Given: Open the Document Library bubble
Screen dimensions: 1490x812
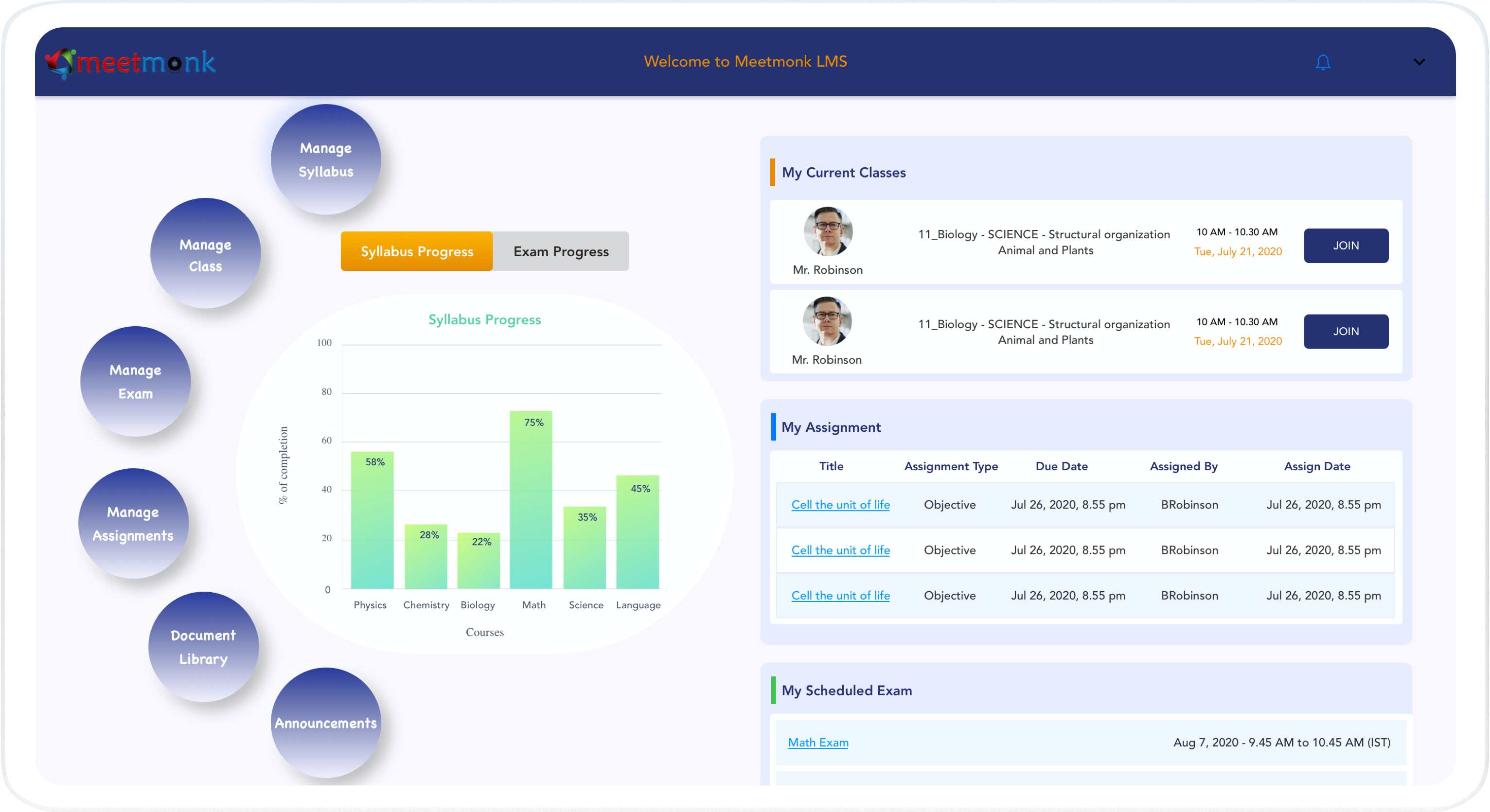Looking at the screenshot, I should [x=203, y=647].
